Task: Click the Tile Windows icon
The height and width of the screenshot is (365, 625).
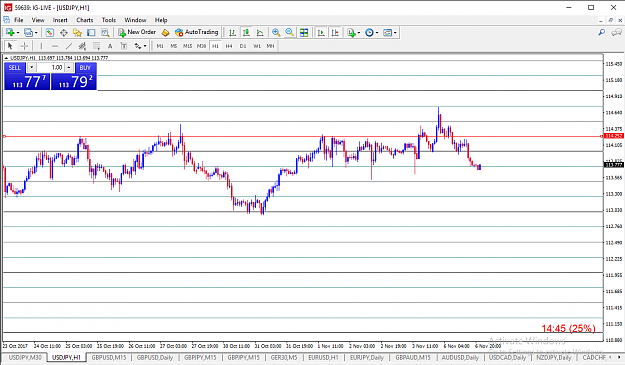Action: coord(304,33)
